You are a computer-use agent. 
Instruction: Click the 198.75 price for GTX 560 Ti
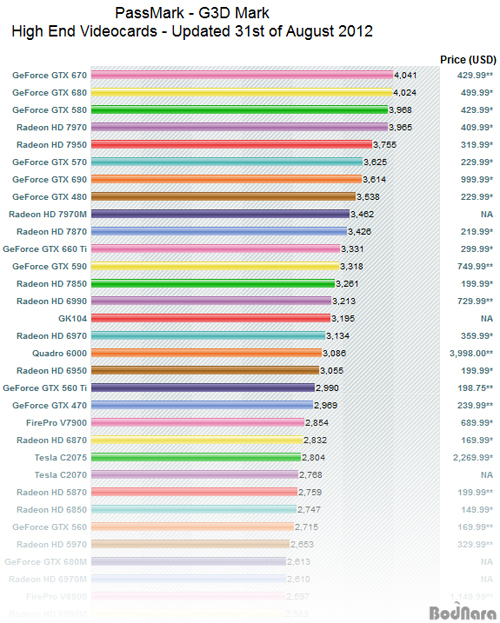475,388
